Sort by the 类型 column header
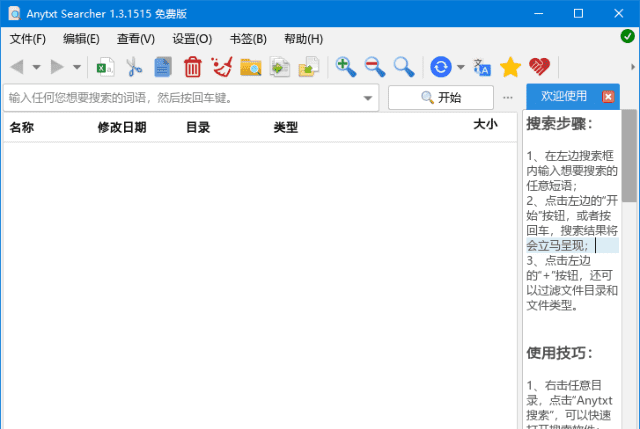This screenshot has height=429, width=640. (x=286, y=127)
